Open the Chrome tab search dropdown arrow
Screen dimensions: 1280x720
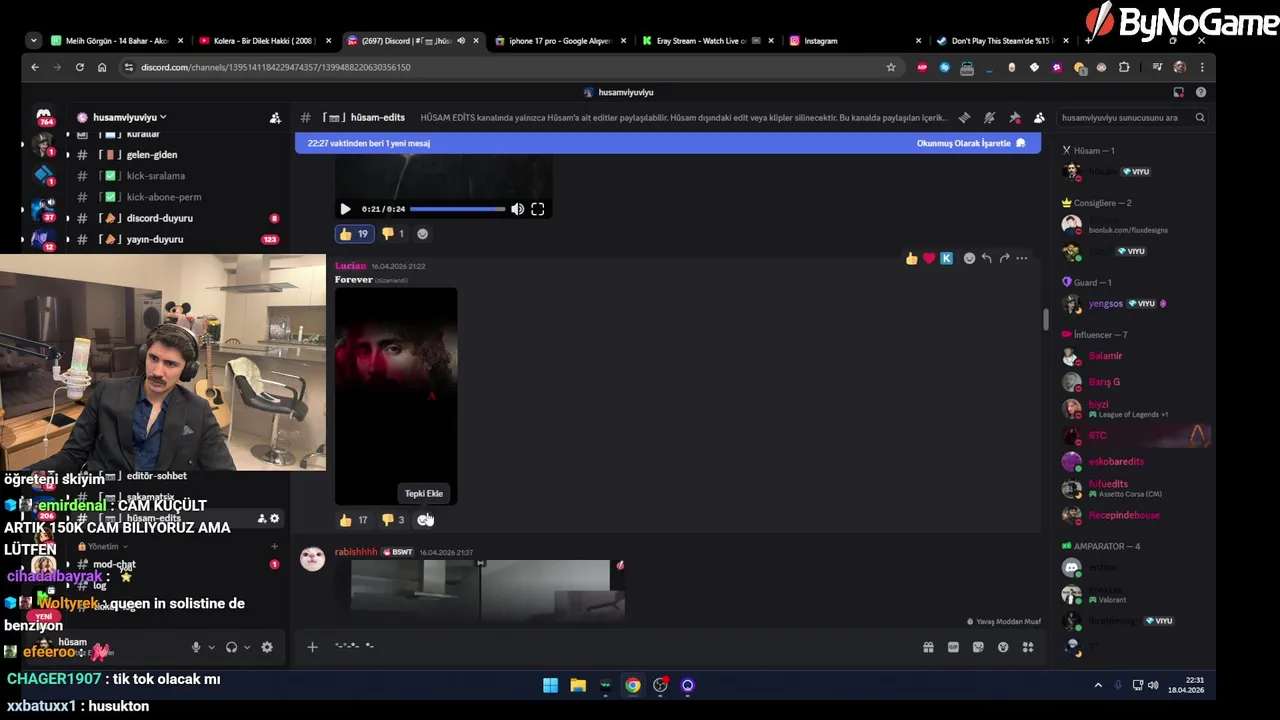(33, 41)
